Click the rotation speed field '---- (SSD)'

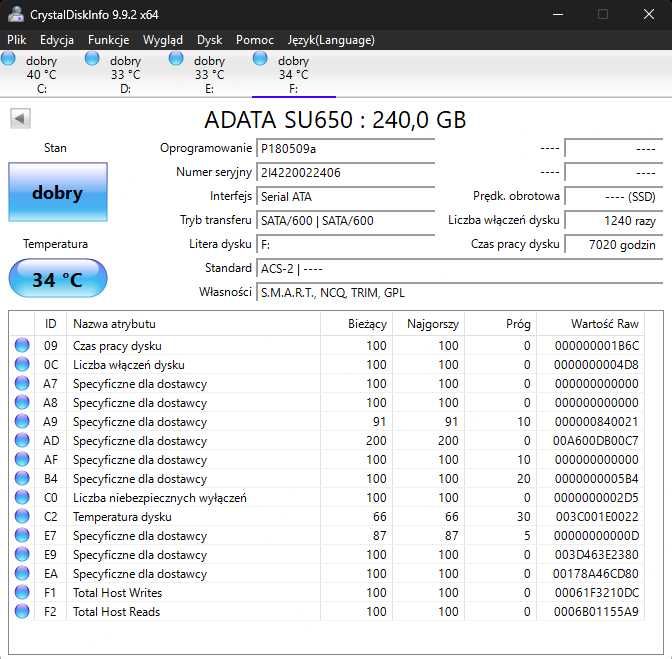pos(614,197)
